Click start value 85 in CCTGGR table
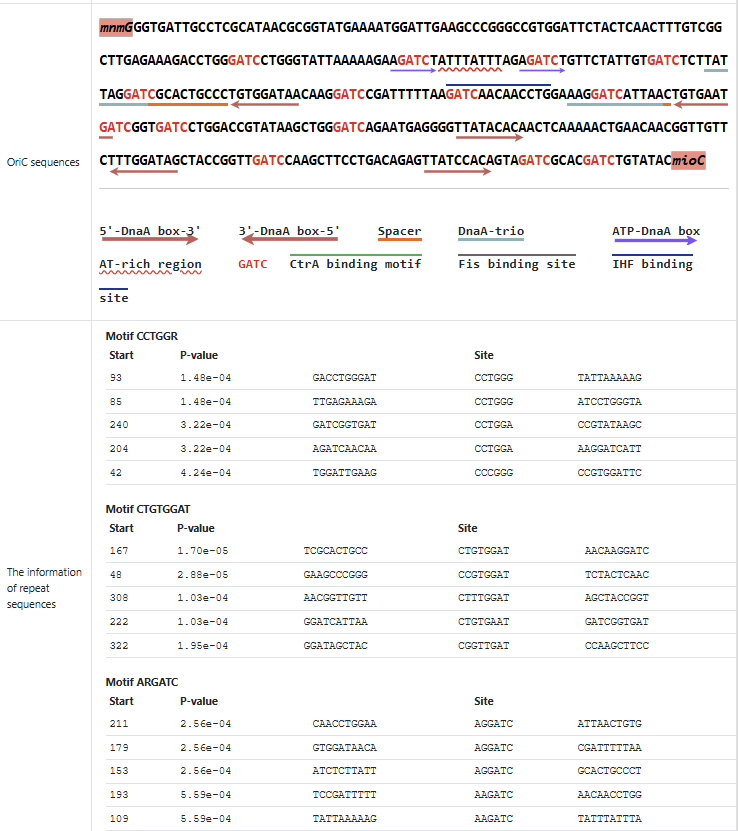The width and height of the screenshot is (739, 831). [116, 402]
